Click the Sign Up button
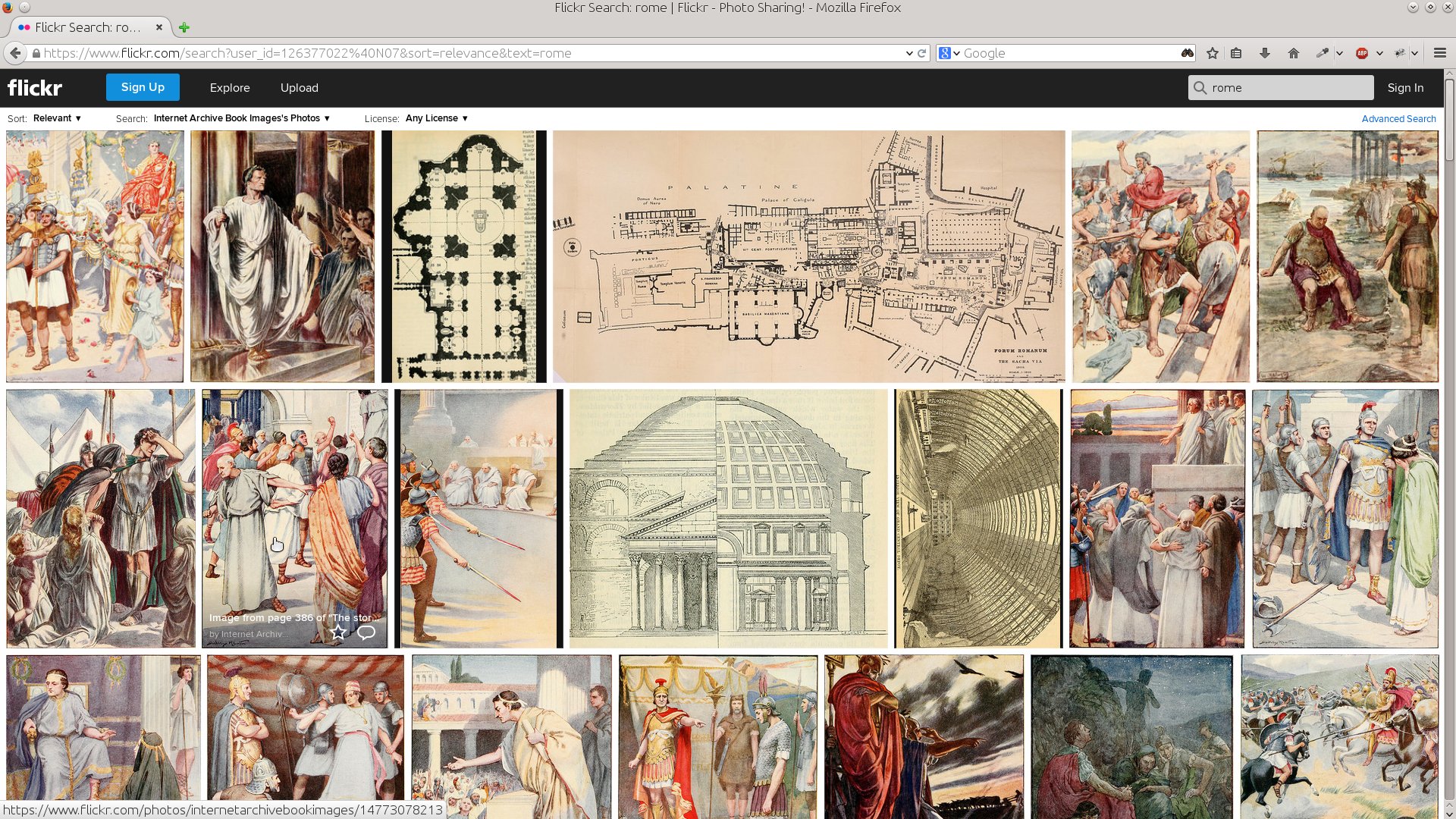Image resolution: width=1456 pixels, height=819 pixels. click(x=143, y=87)
